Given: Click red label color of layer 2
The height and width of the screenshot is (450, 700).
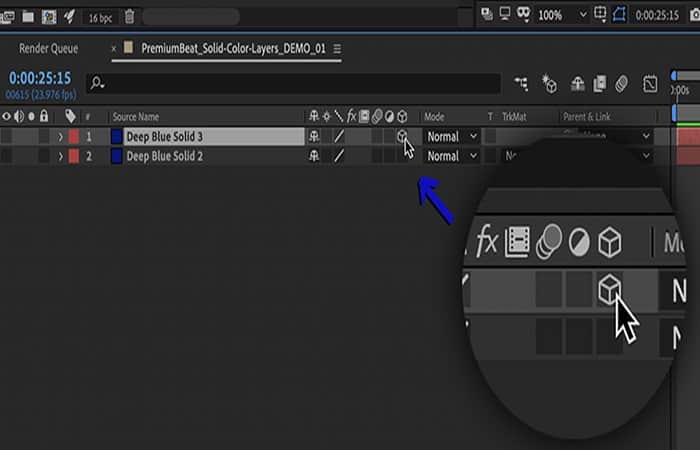Looking at the screenshot, I should 74,156.
